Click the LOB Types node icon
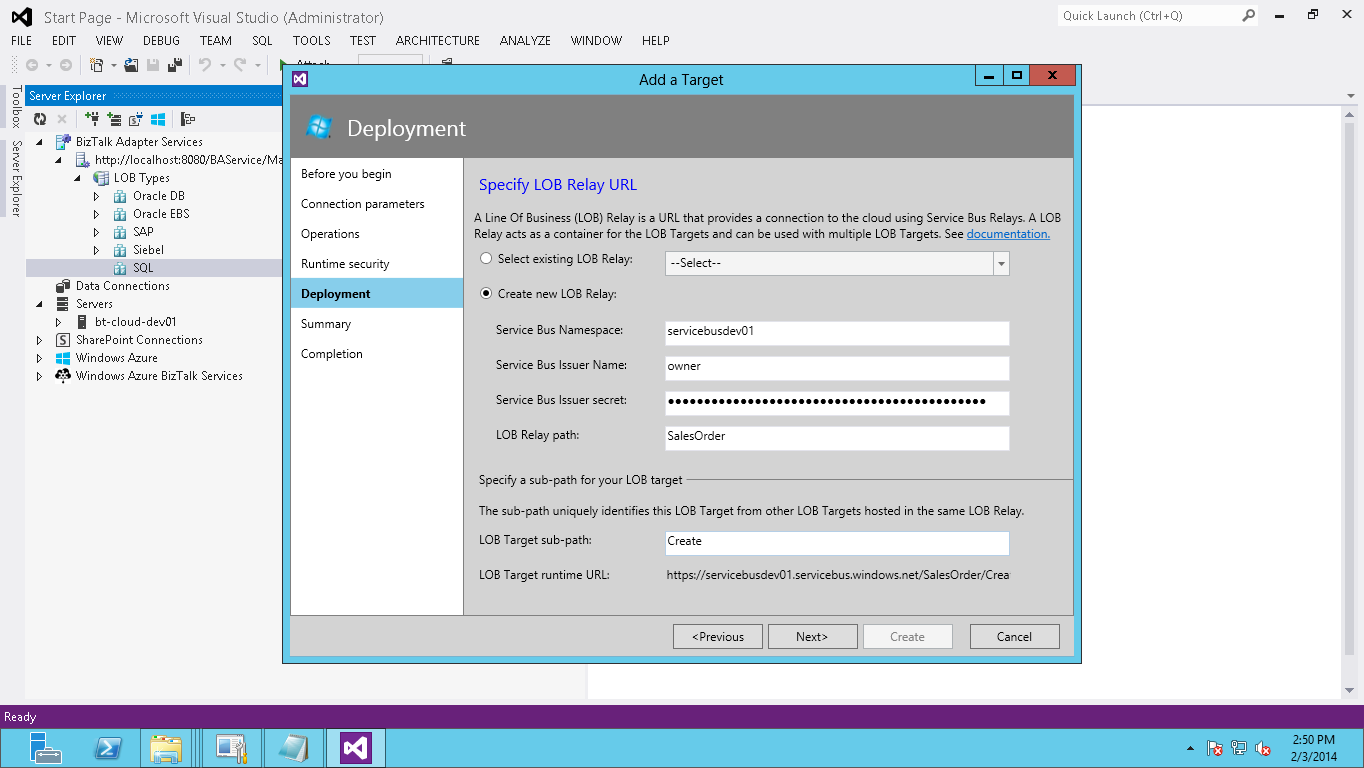This screenshot has width=1364, height=768. (101, 178)
